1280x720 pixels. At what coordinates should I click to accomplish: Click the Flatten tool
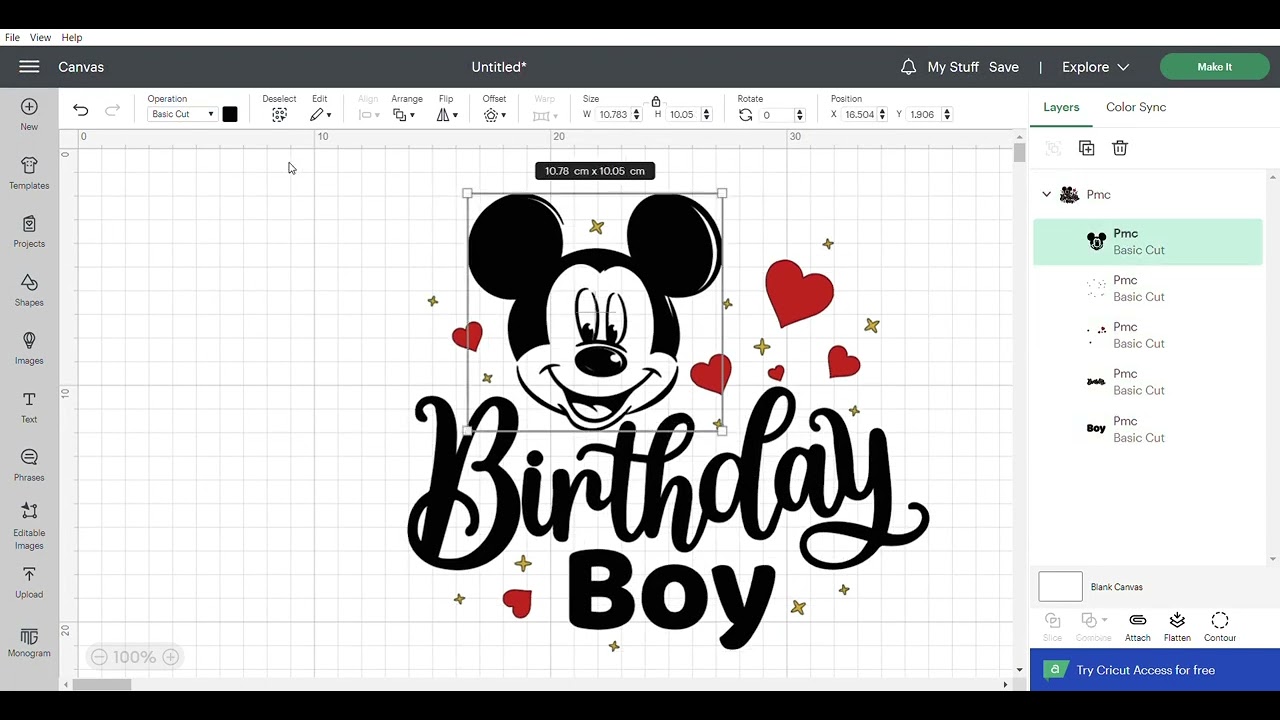click(x=1177, y=627)
